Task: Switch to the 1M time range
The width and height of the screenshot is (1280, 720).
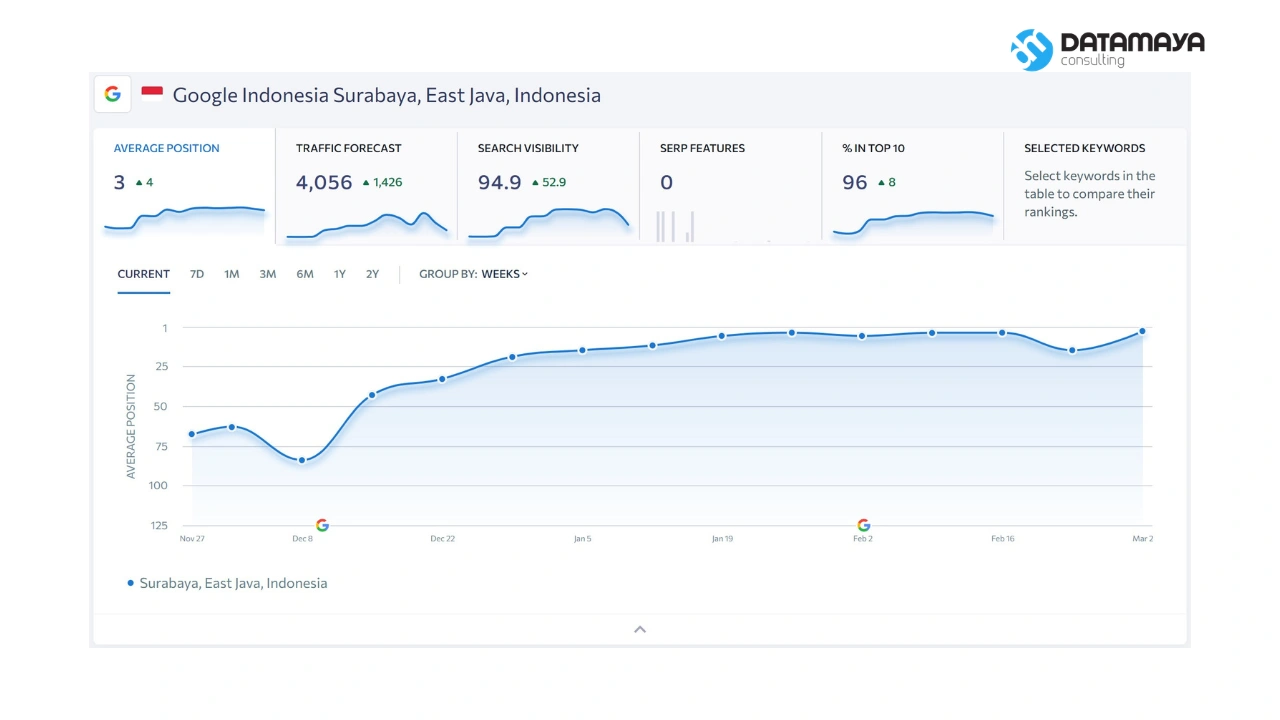Action: click(232, 274)
